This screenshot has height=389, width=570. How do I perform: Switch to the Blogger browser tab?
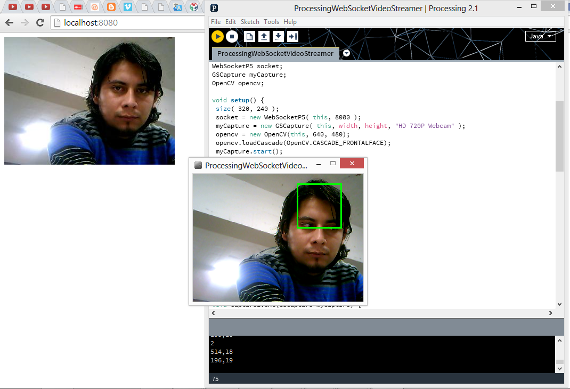pyautogui.click(x=111, y=7)
